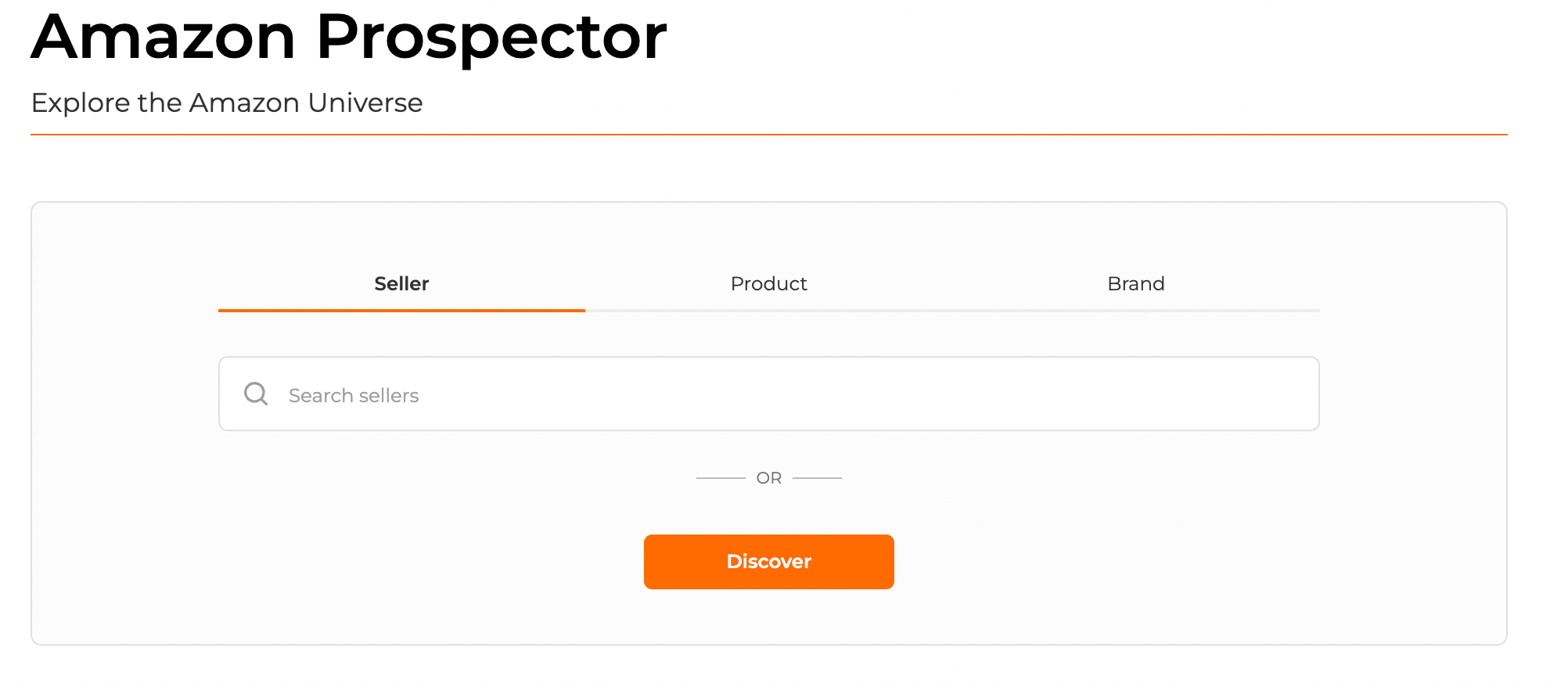The height and width of the screenshot is (684, 1568).
Task: Click the right end of search box
Action: tap(1299, 394)
